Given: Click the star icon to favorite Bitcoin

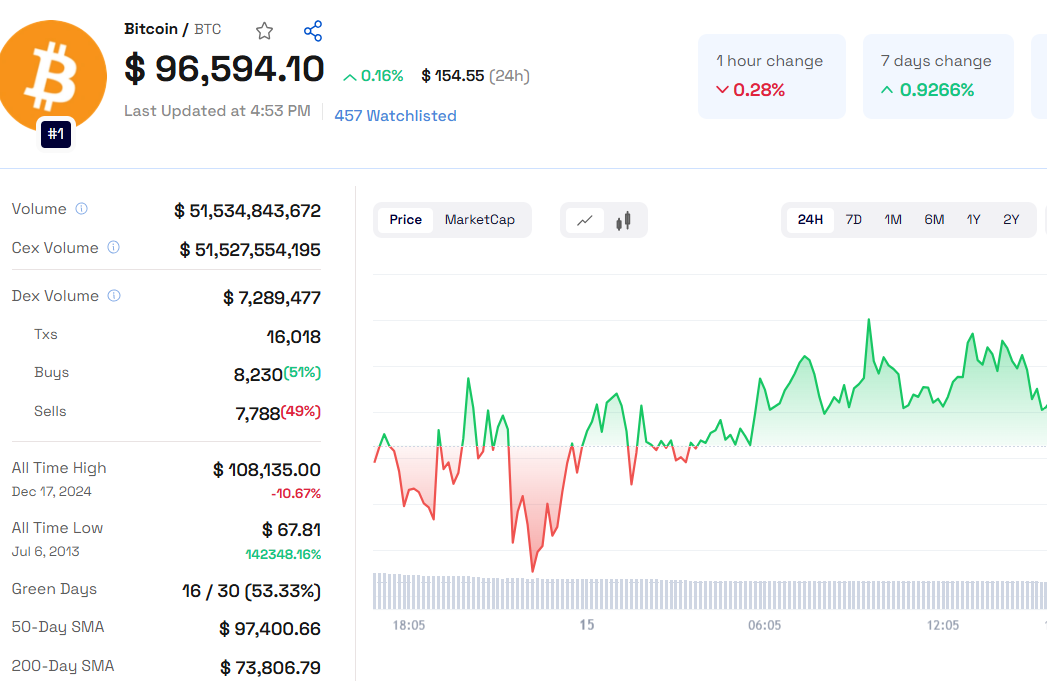Looking at the screenshot, I should pyautogui.click(x=264, y=31).
